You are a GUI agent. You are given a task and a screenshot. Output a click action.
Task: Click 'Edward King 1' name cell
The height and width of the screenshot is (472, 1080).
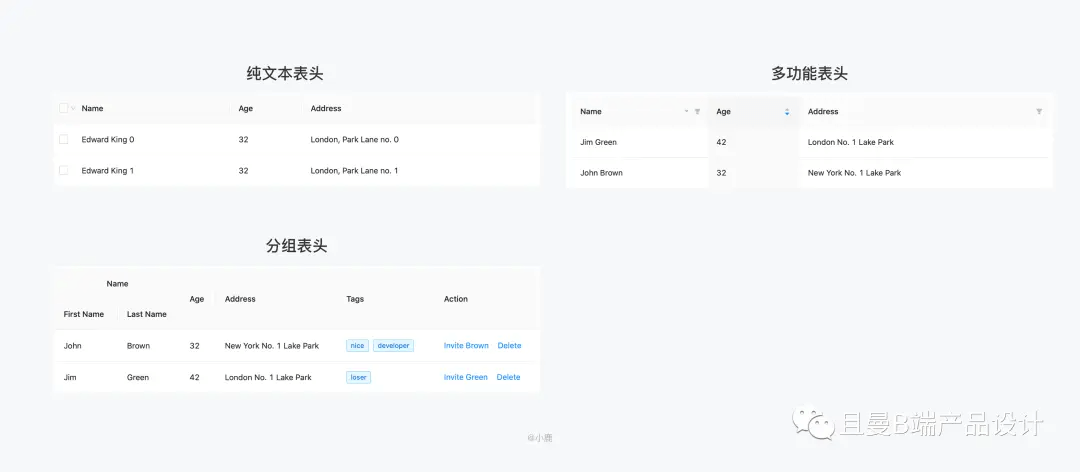click(x=107, y=170)
